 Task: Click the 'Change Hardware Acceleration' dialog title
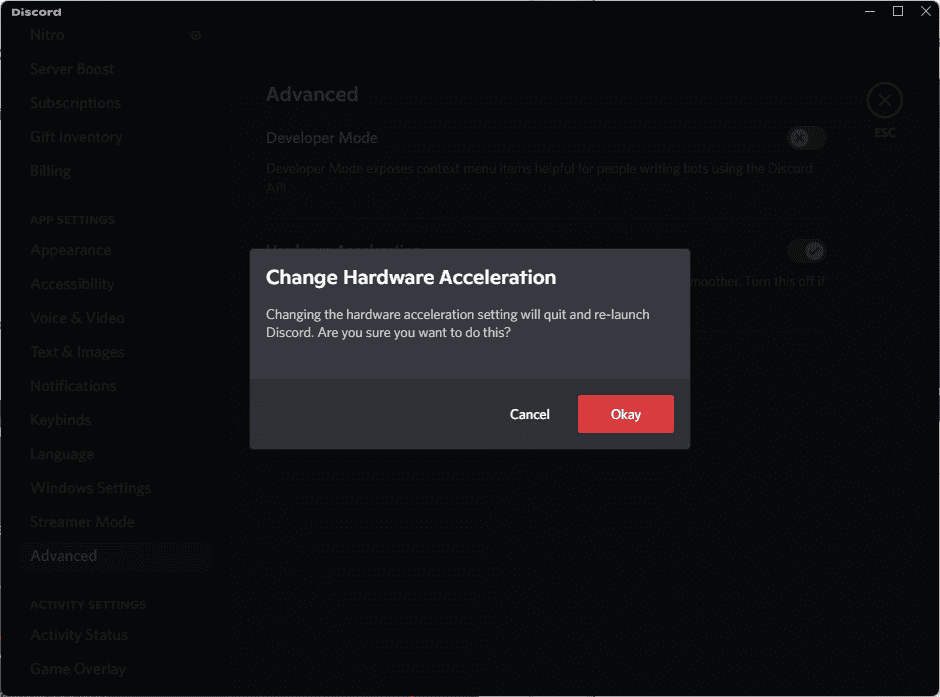point(411,277)
